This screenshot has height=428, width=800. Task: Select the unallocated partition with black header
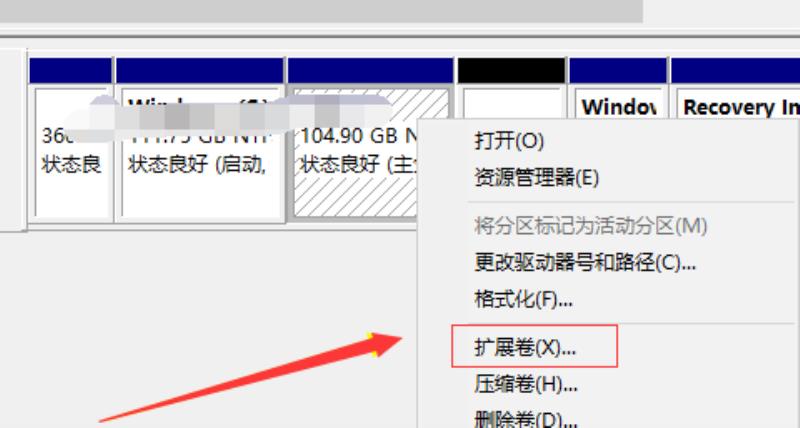(x=512, y=102)
